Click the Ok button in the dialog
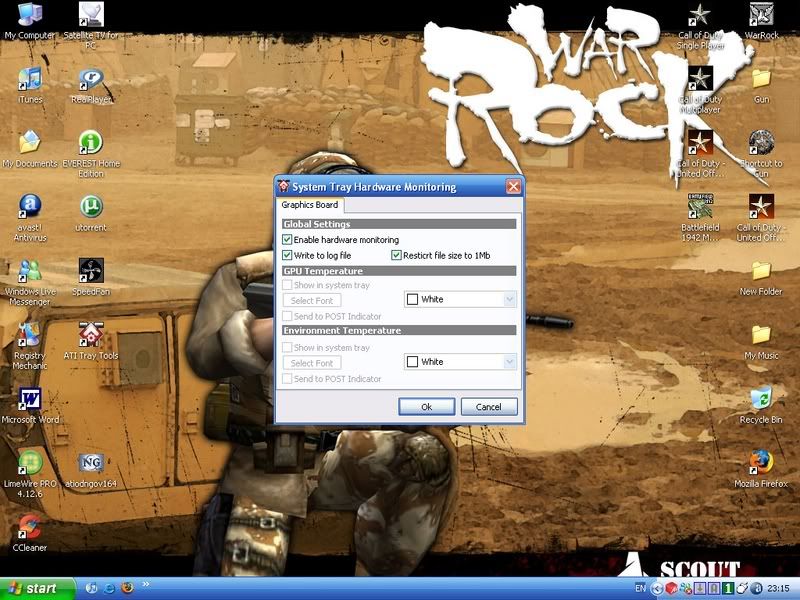The height and width of the screenshot is (600, 800). (x=427, y=407)
